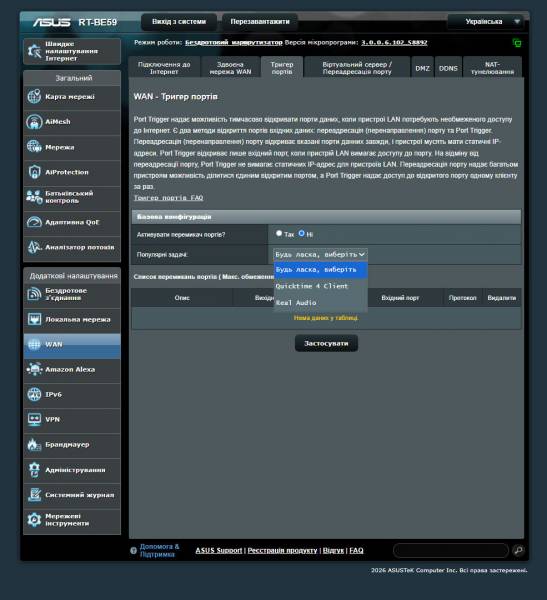Screen dimensions: 547x600
Task: Click the Базова конфігурація section header
Action: 326,217
